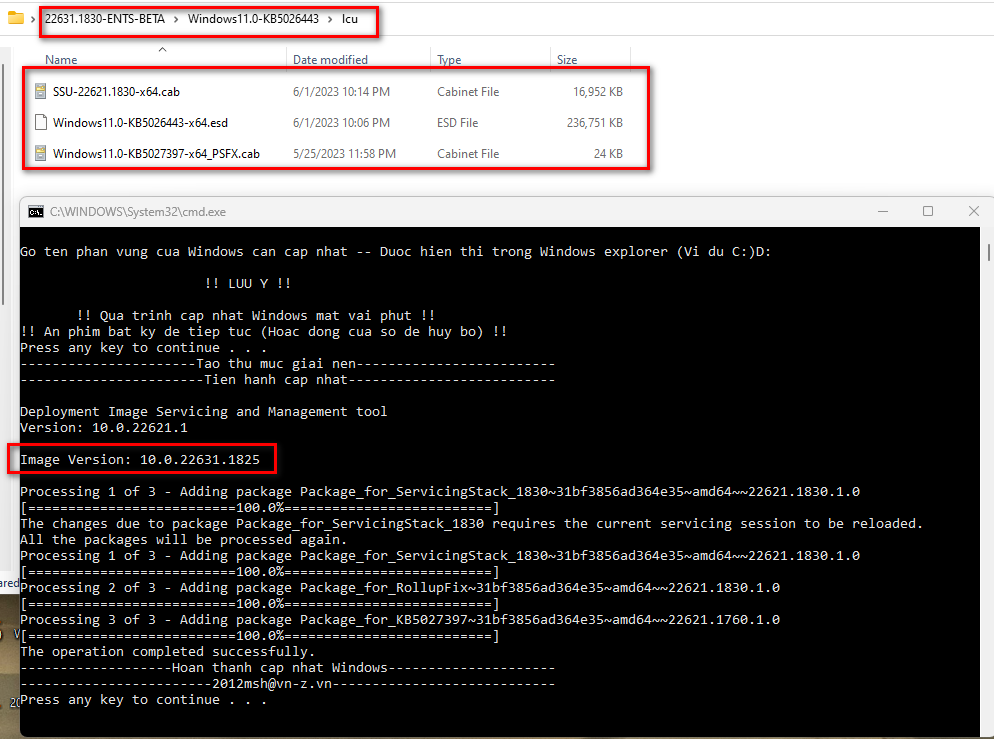Click the Tien hanh cap nhat line
This screenshot has height=739, width=994.
point(287,380)
